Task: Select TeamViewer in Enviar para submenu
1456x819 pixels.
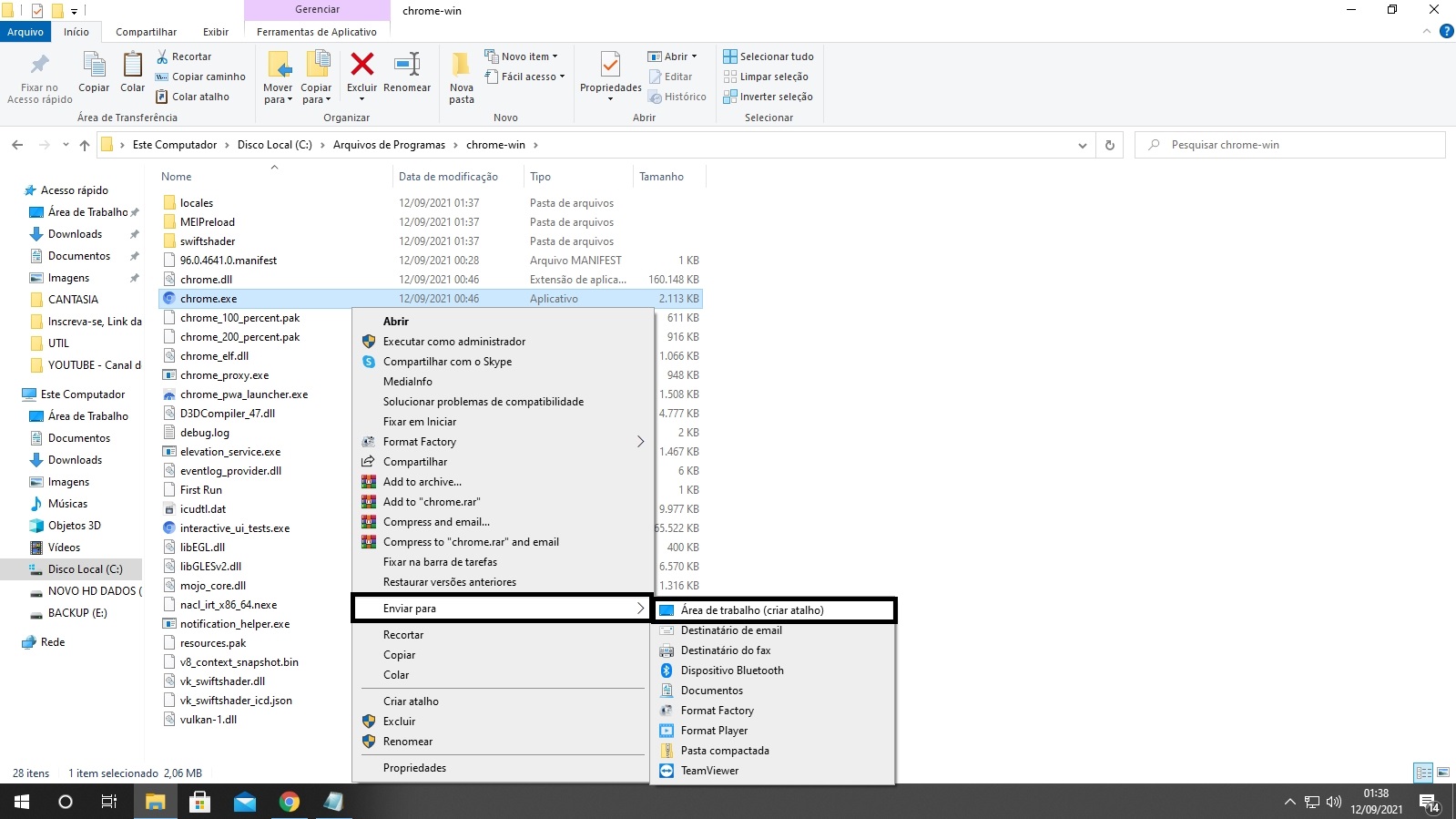Action: [710, 771]
